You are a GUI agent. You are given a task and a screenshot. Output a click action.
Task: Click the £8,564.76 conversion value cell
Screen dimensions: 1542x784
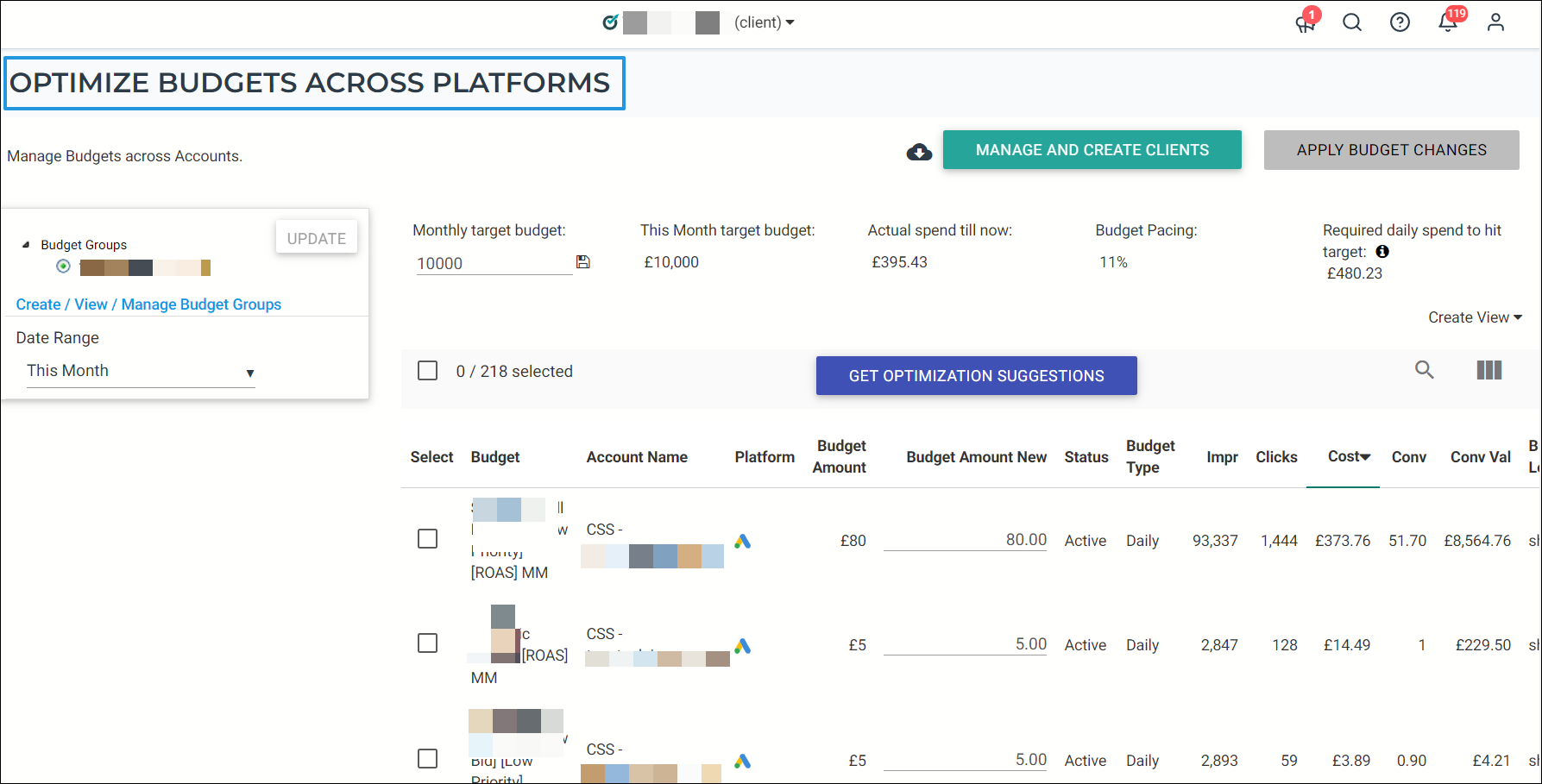click(x=1477, y=541)
